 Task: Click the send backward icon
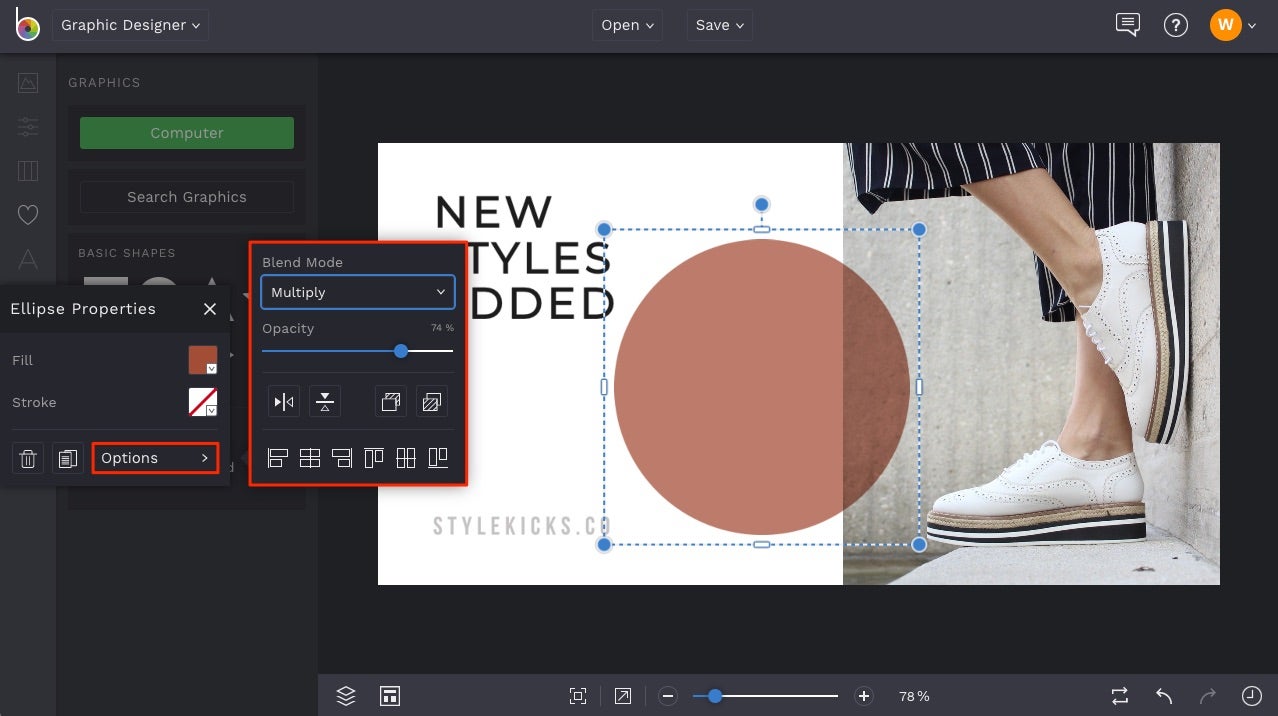pos(432,401)
